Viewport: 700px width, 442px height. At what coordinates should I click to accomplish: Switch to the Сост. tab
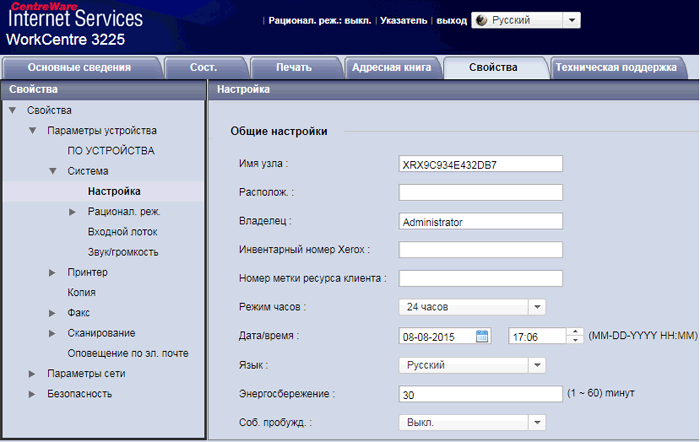coord(204,67)
